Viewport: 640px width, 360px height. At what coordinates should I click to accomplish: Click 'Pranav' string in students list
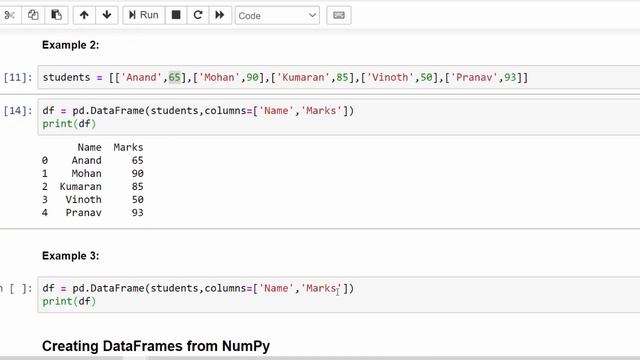tap(474, 77)
